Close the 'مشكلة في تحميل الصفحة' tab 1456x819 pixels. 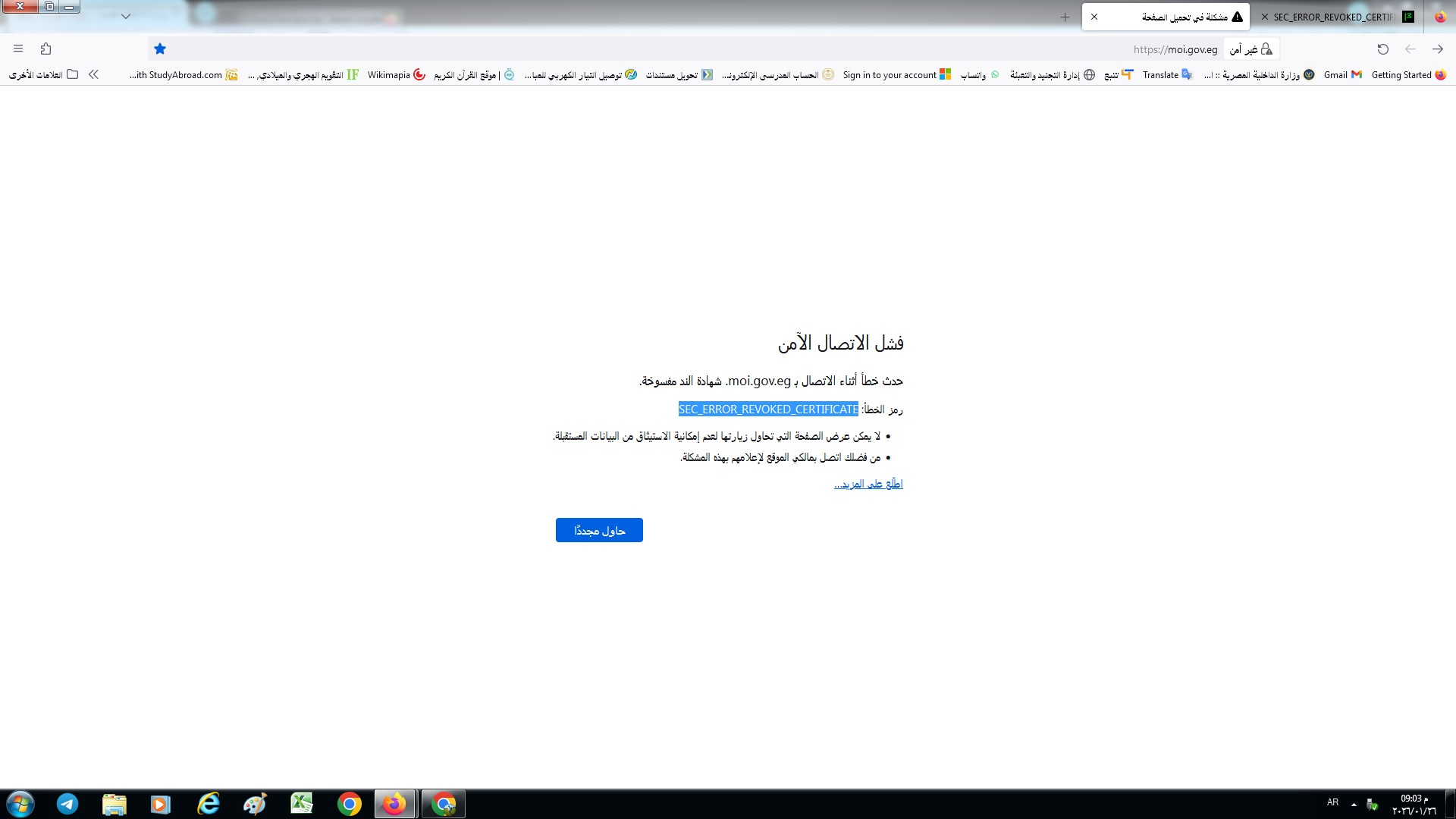pyautogui.click(x=1094, y=17)
